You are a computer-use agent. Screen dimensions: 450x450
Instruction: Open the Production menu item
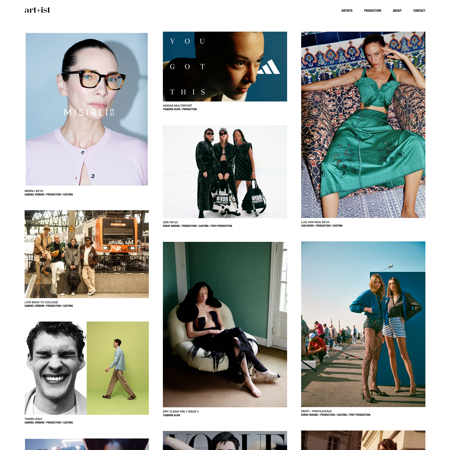coord(372,11)
